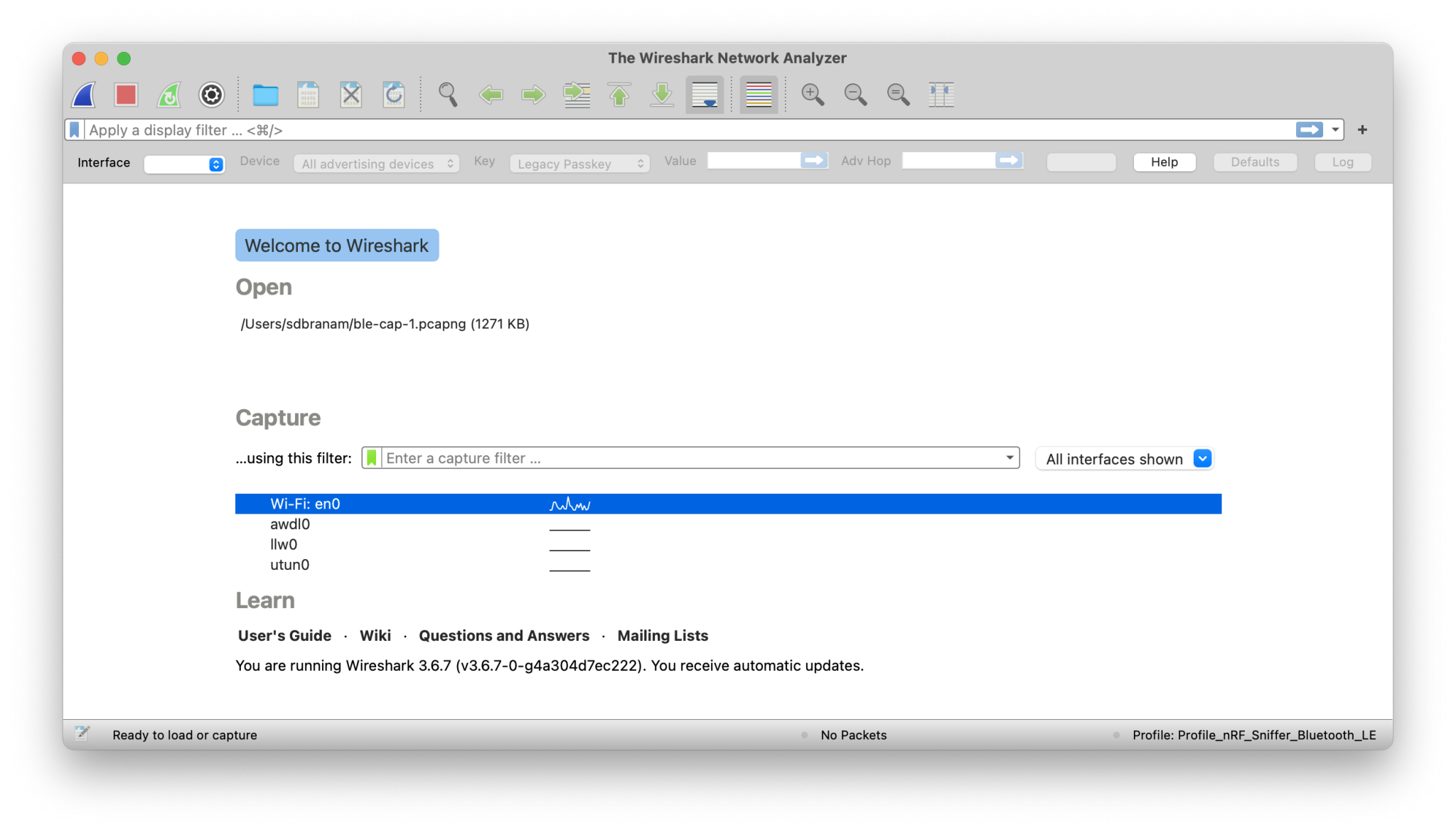This screenshot has width=1456, height=833.
Task: Start a new live capture
Action: [x=83, y=95]
